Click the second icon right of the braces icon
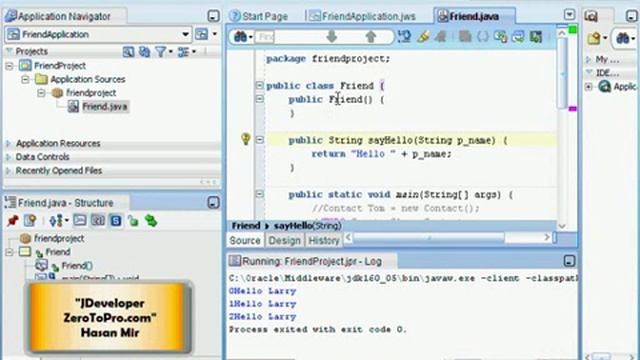 click(518, 37)
